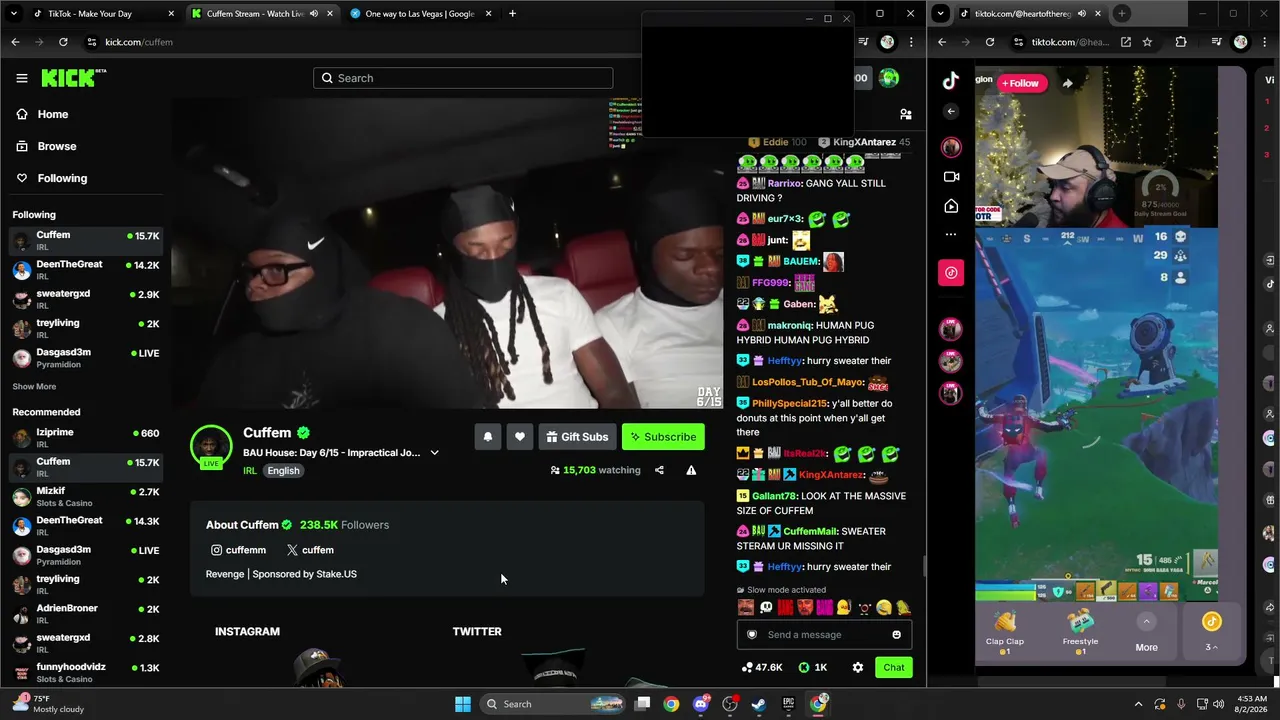Open the emote picker in chat box
This screenshot has height=720, width=1280.
[896, 635]
